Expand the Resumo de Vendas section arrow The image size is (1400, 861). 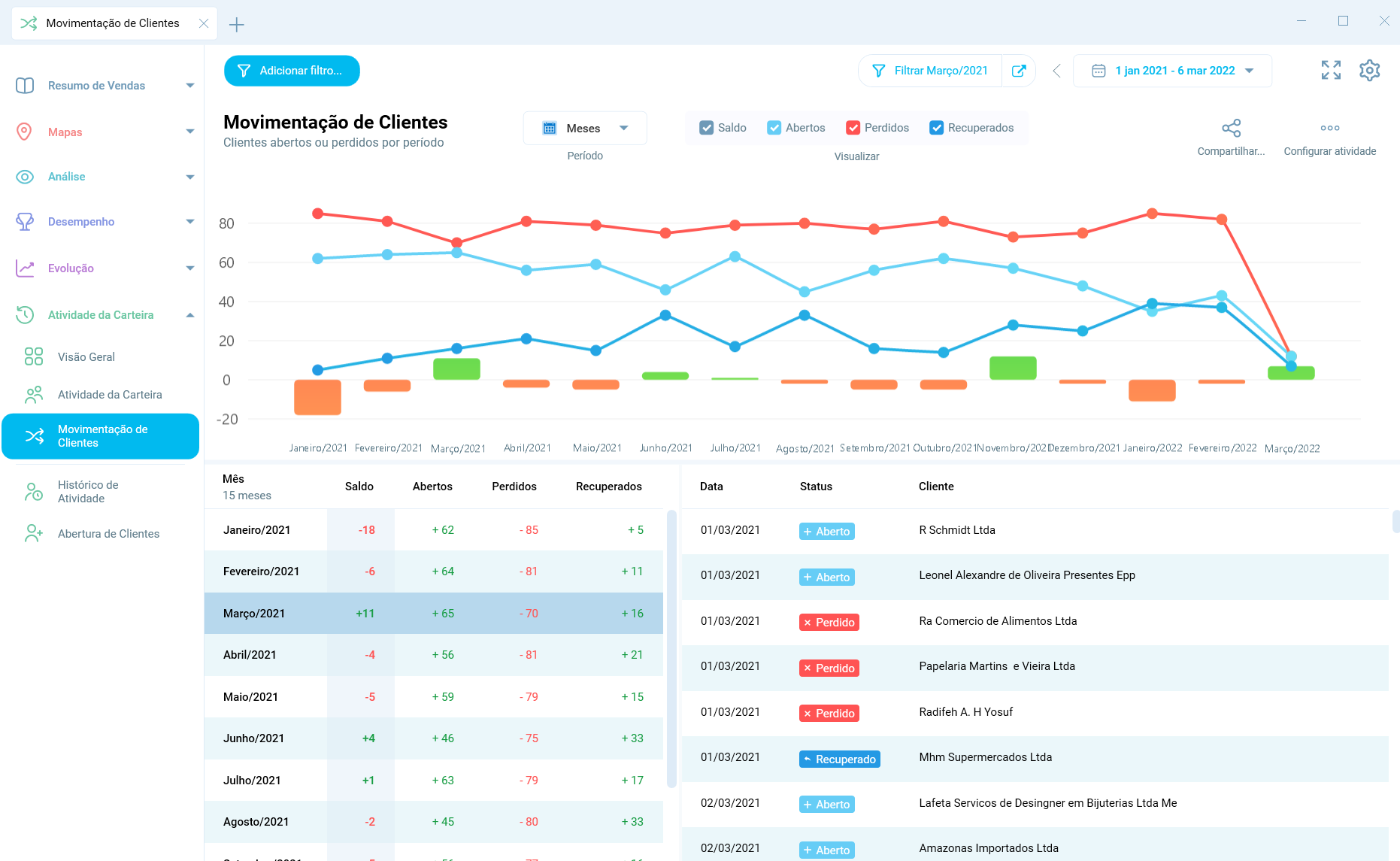[190, 86]
